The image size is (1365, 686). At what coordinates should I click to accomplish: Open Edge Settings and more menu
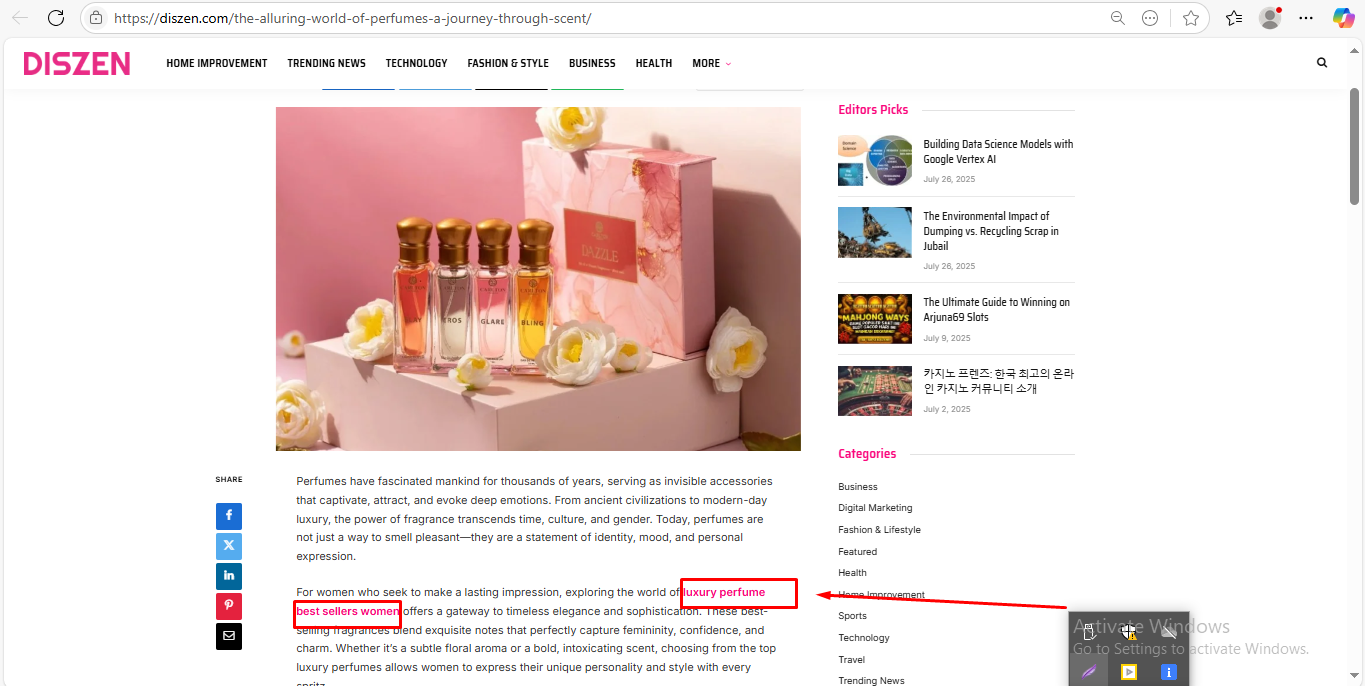click(x=1306, y=18)
